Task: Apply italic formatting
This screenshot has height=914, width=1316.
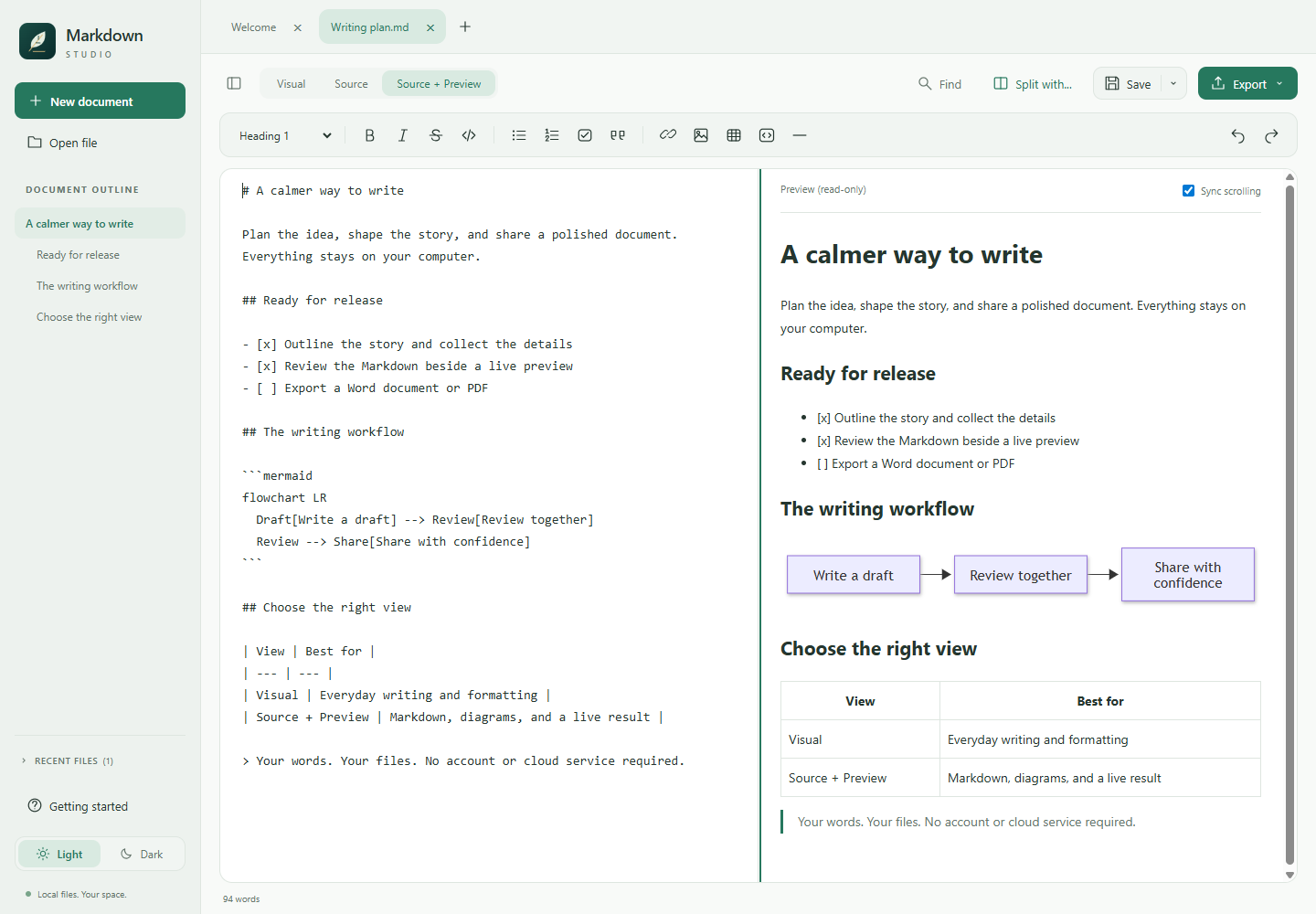Action: coord(402,135)
